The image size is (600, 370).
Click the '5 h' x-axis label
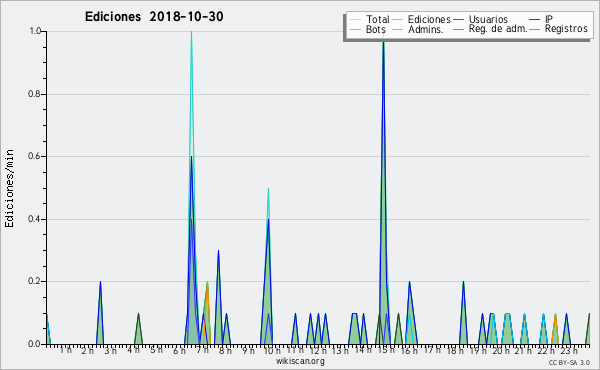click(x=156, y=350)
